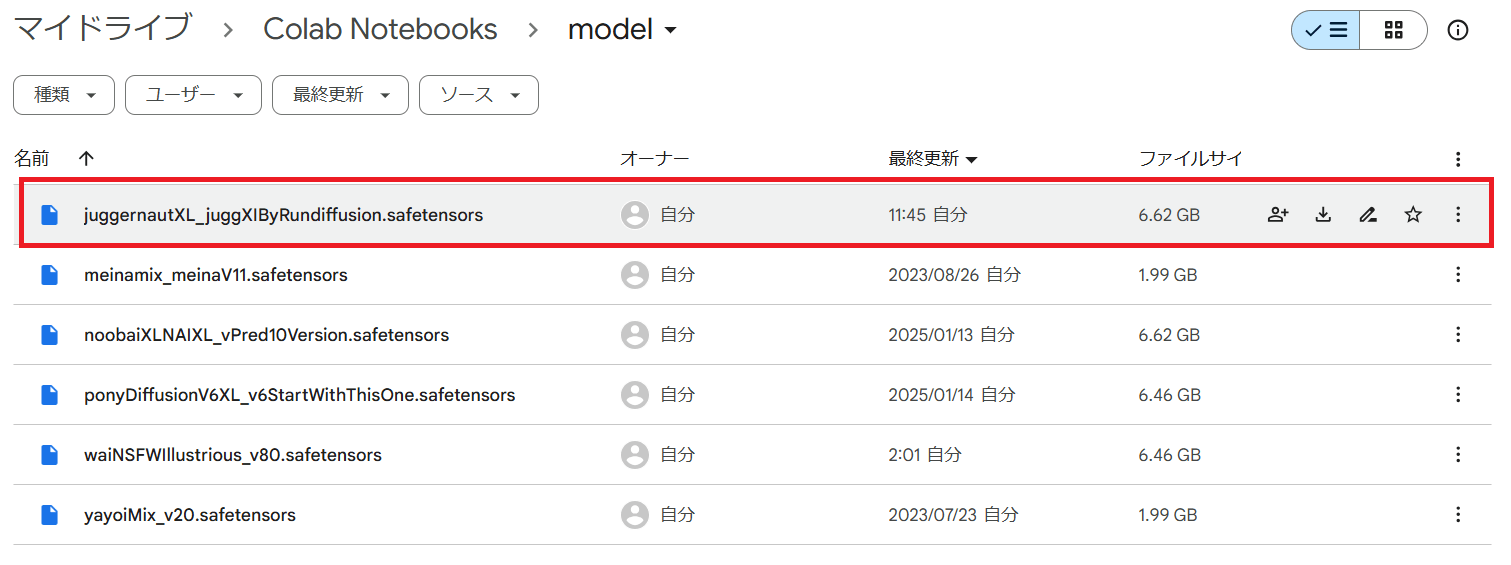This screenshot has width=1511, height=565.
Task: Download the juggernautXL safetensors file
Action: click(1323, 214)
